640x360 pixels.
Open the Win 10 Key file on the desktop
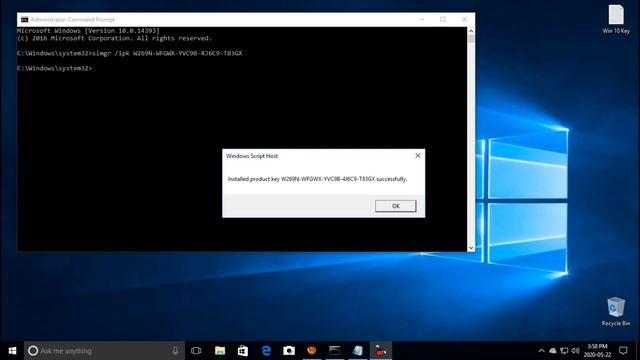(x=616, y=19)
